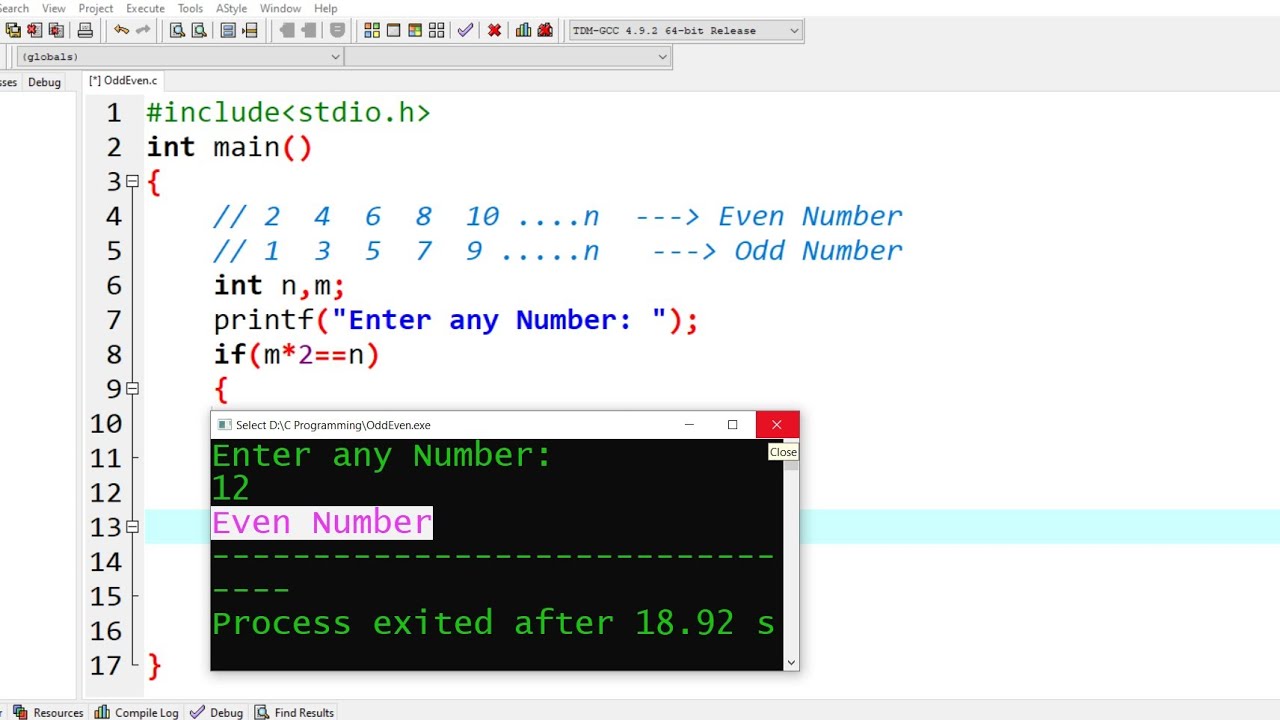
Task: Click the Rebuild All toolbar icon
Action: (436, 30)
